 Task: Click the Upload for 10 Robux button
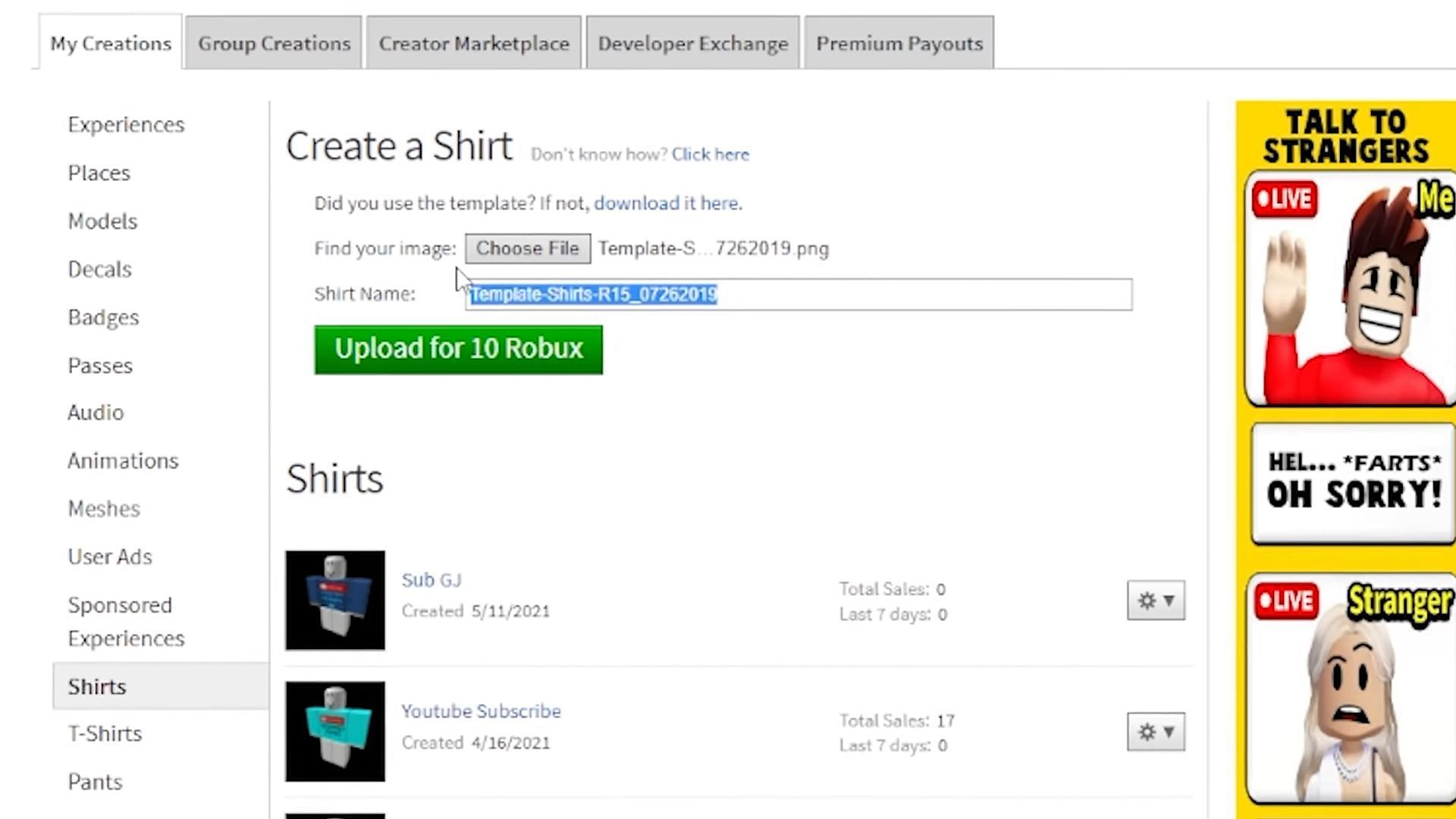(458, 348)
